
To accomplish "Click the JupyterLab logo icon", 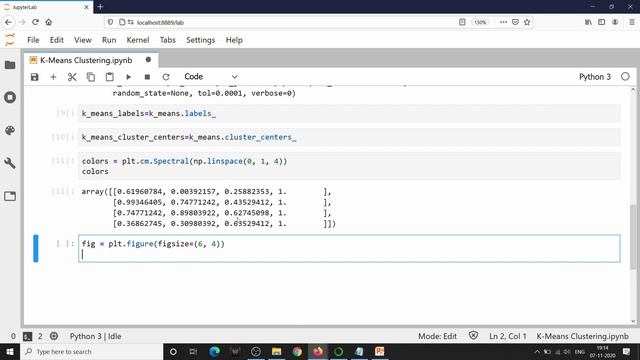I will click(x=9, y=40).
